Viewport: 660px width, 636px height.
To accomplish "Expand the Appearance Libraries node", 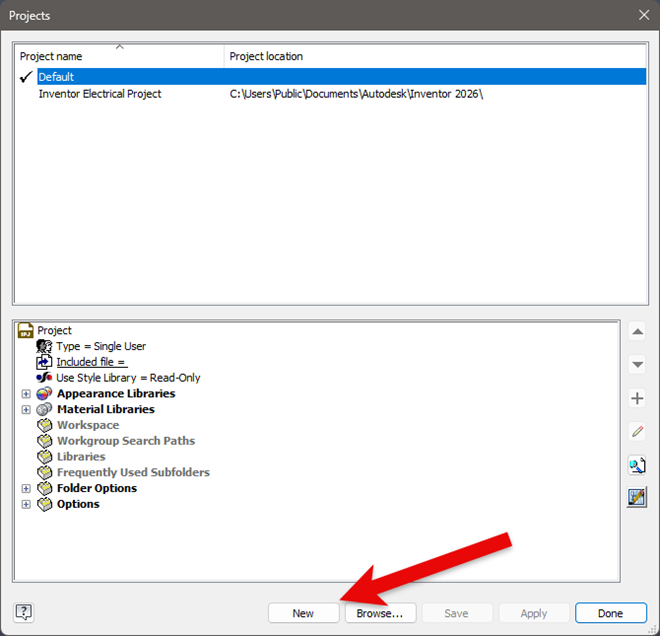I will pos(26,394).
